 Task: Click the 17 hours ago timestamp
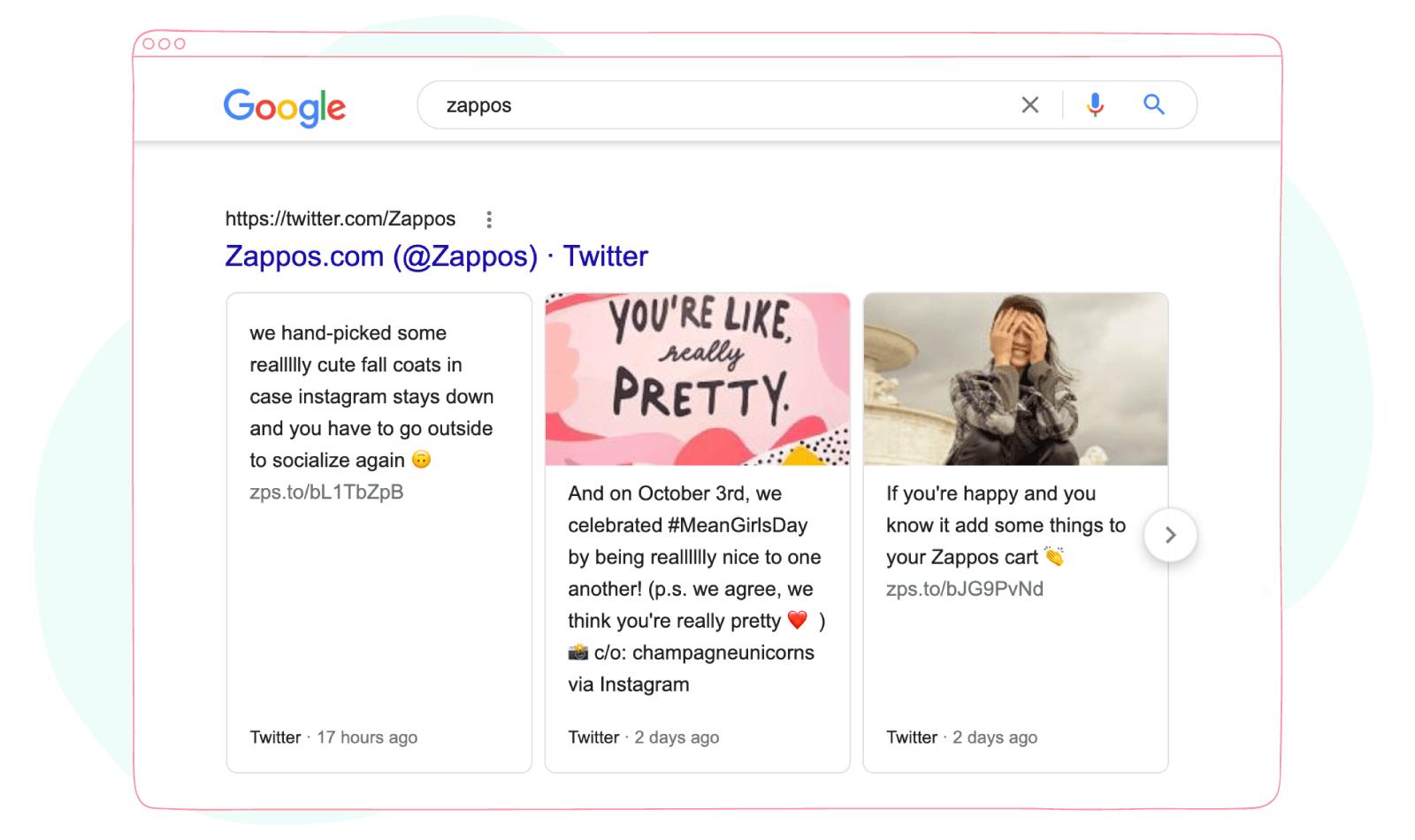click(x=367, y=737)
